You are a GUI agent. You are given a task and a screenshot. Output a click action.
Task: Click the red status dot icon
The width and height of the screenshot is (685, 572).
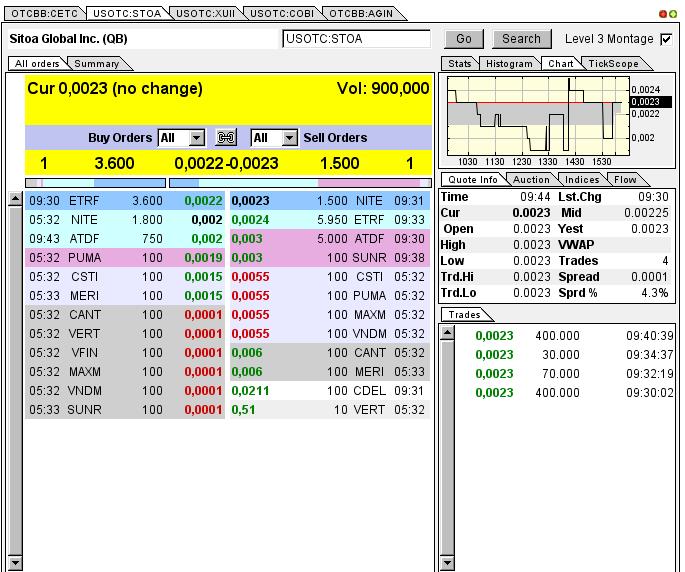pyautogui.click(x=663, y=14)
